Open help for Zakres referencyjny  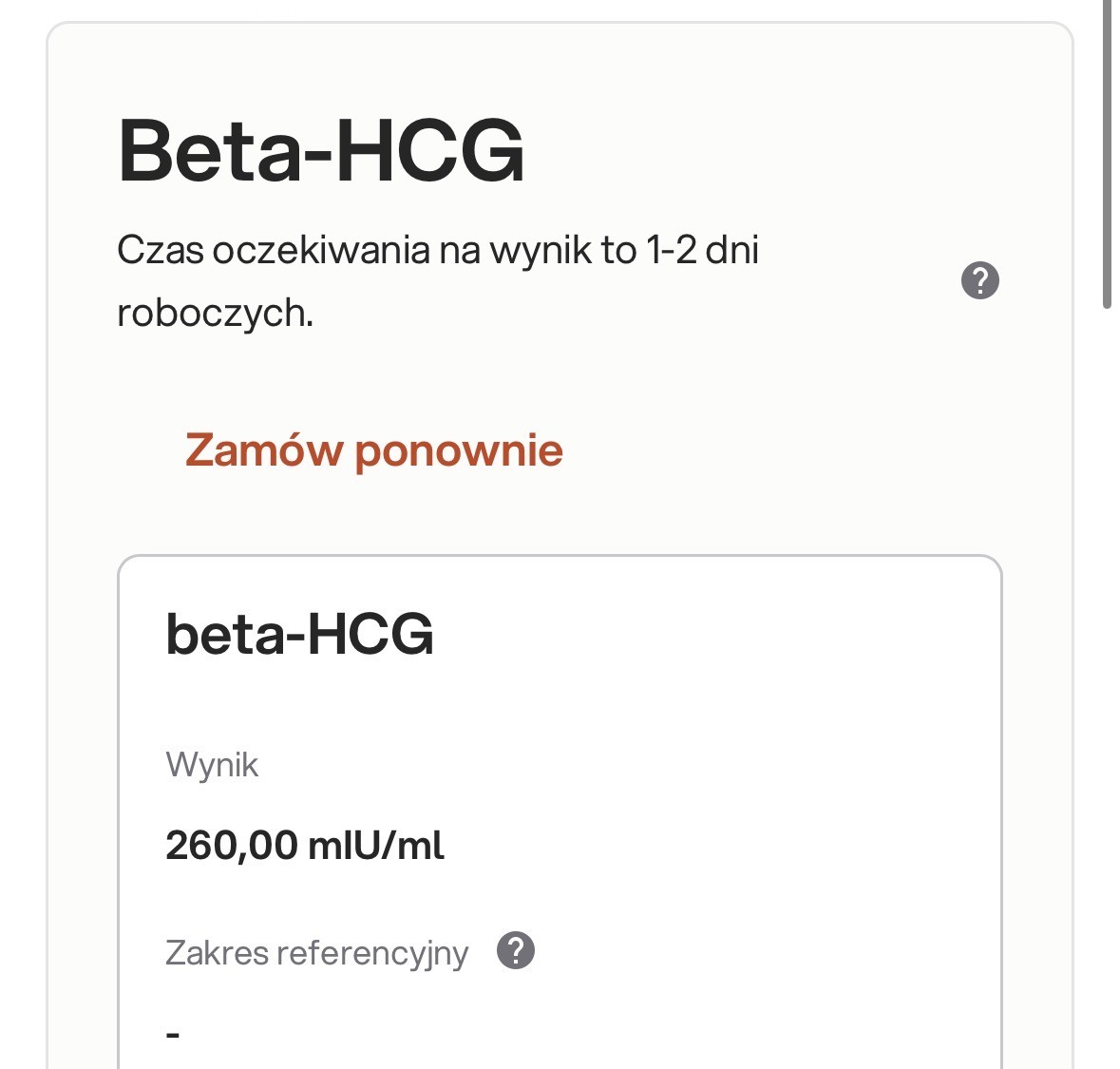(x=516, y=951)
